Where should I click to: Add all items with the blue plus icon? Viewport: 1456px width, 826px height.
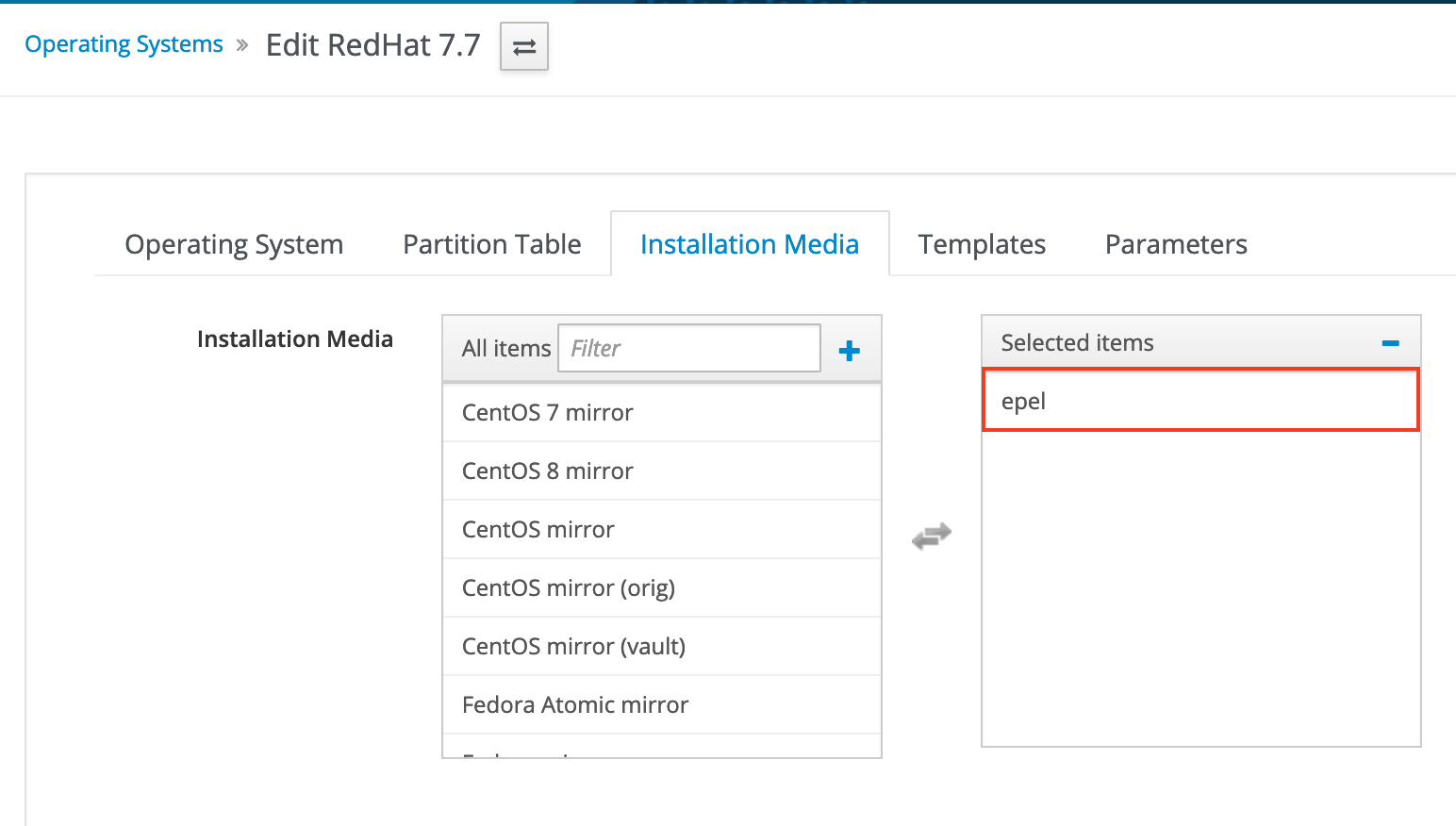pos(849,351)
